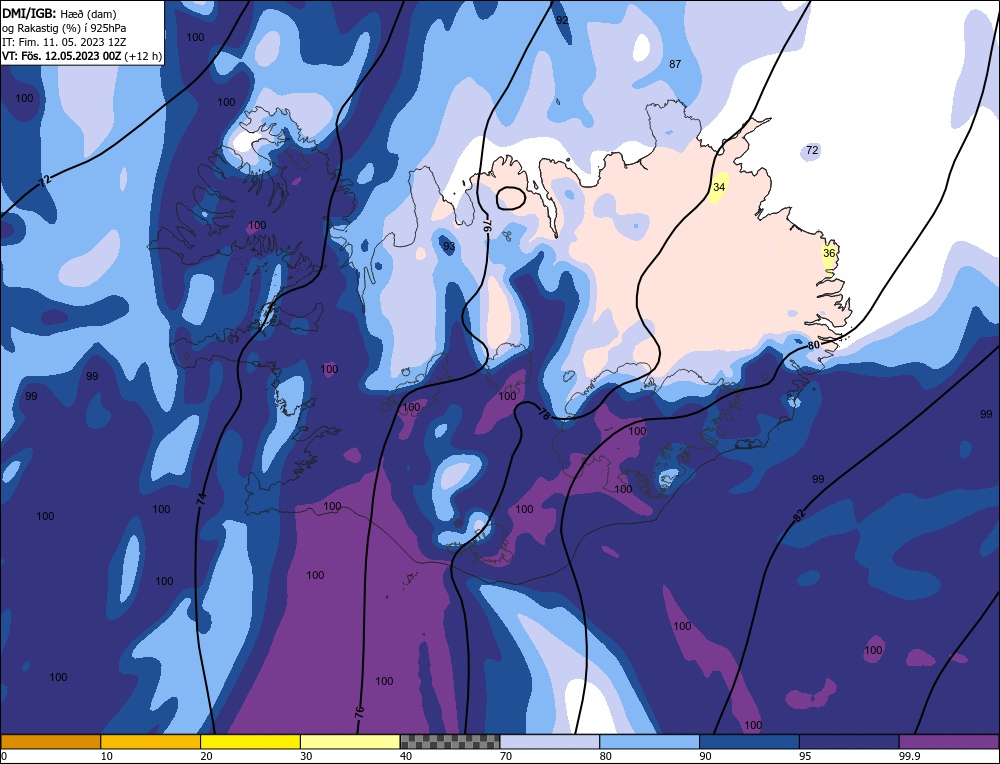The width and height of the screenshot is (1000, 764).
Task: Click the legend tick label '40'
Action: (x=406, y=756)
